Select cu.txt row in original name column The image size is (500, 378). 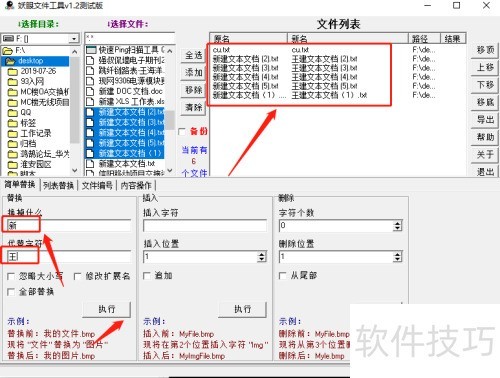click(221, 50)
